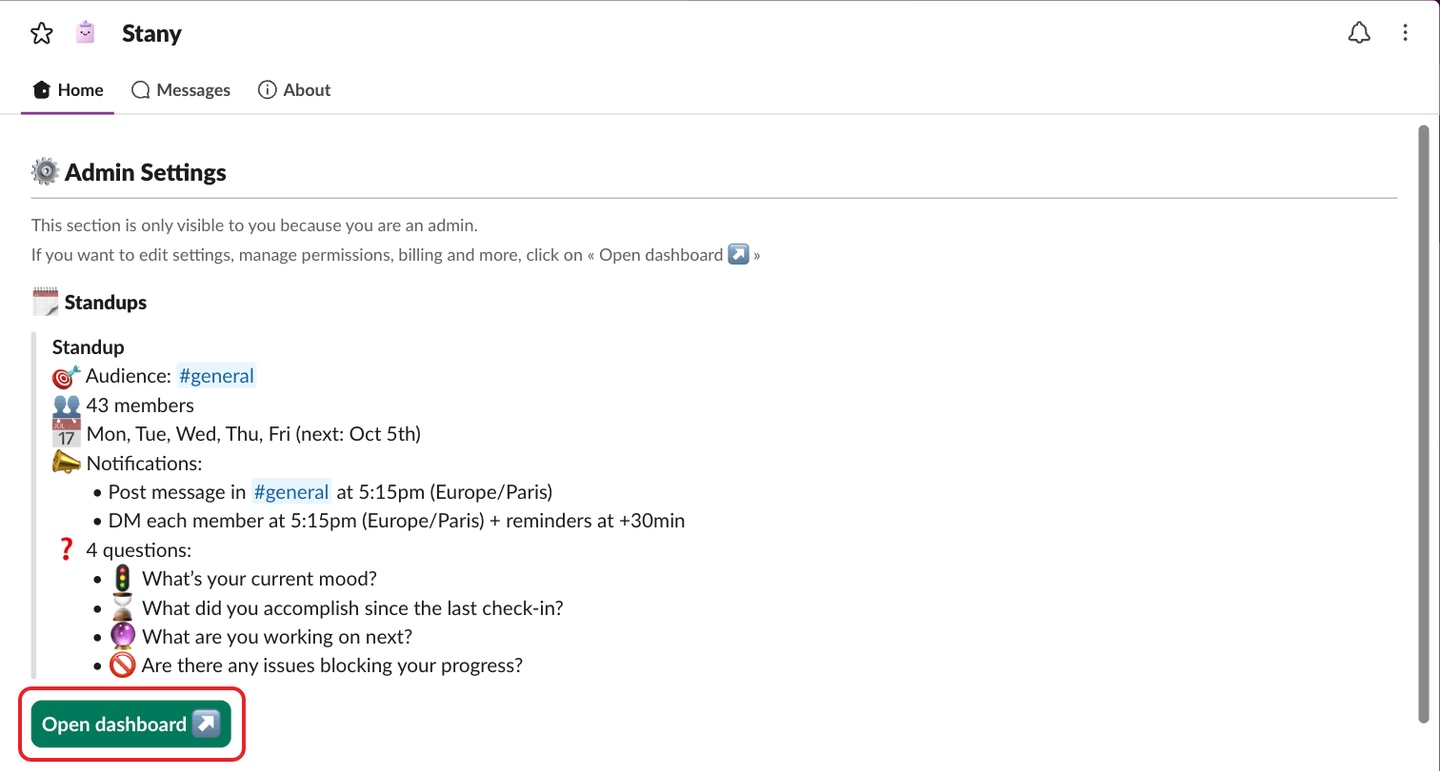Click the red question mark icon
This screenshot has height=771, width=1440.
(66, 550)
